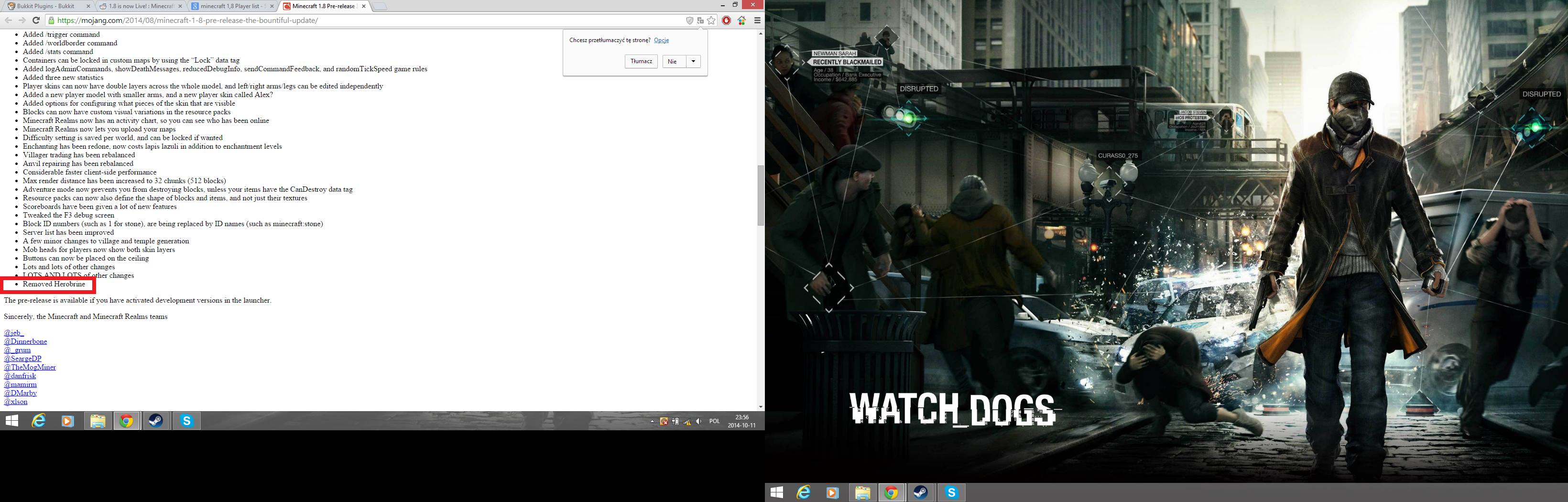1568x502 pixels.
Task: Open the battery and power tray icon
Action: point(675,421)
